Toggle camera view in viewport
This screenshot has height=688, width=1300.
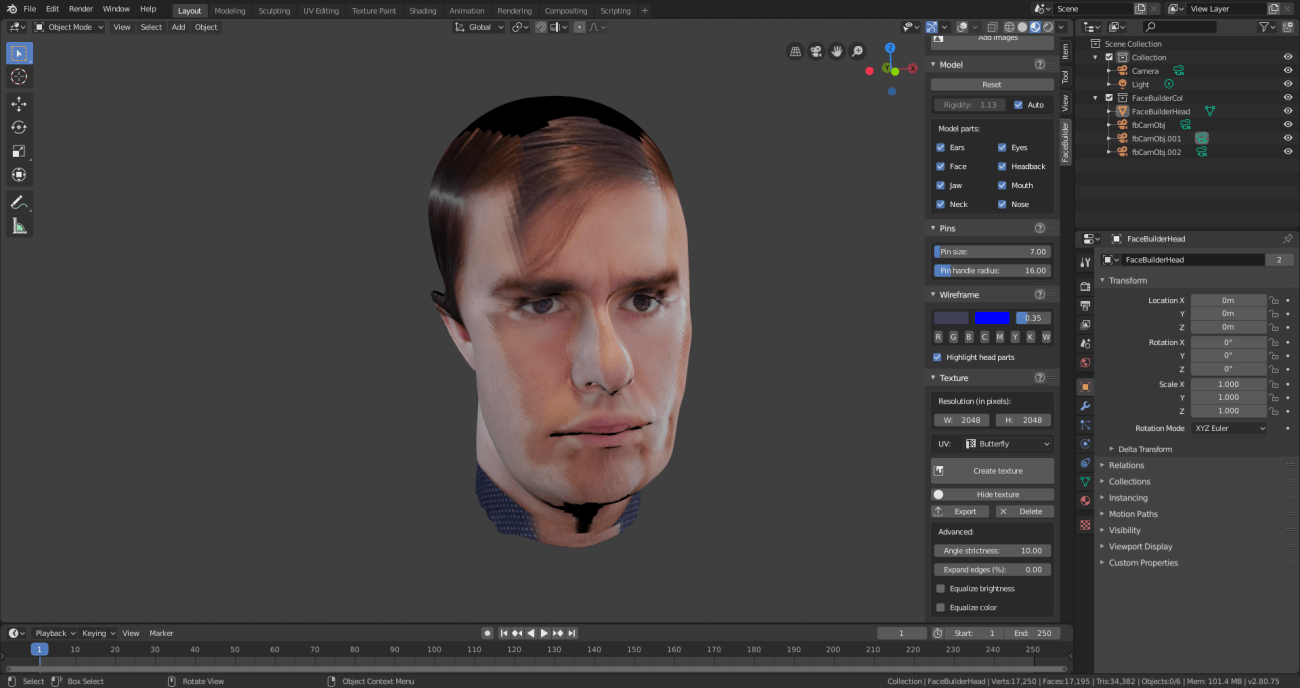pyautogui.click(x=816, y=51)
